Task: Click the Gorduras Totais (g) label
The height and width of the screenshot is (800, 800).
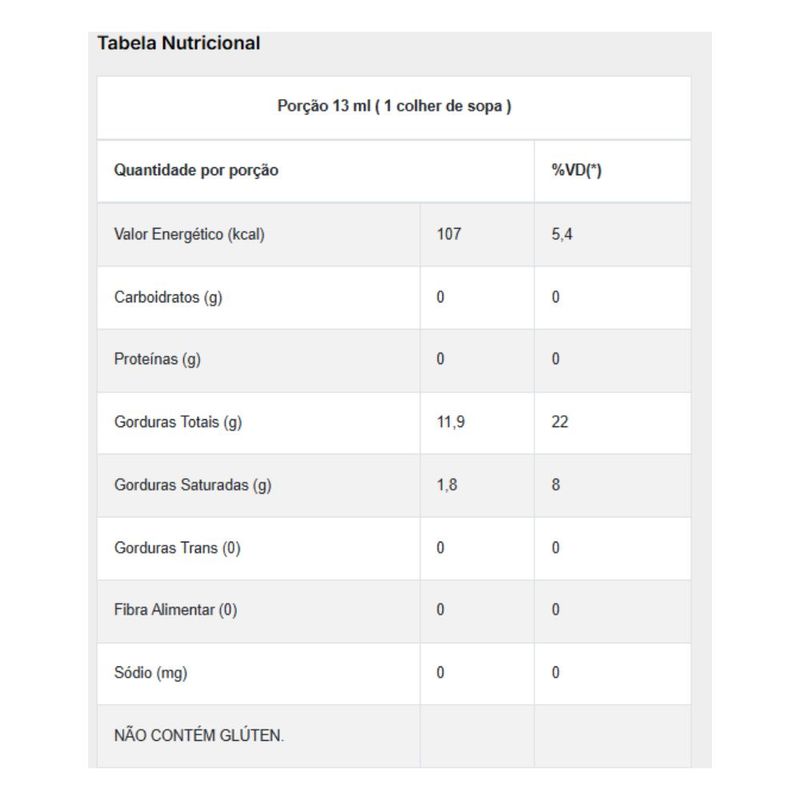Action: pos(178,422)
